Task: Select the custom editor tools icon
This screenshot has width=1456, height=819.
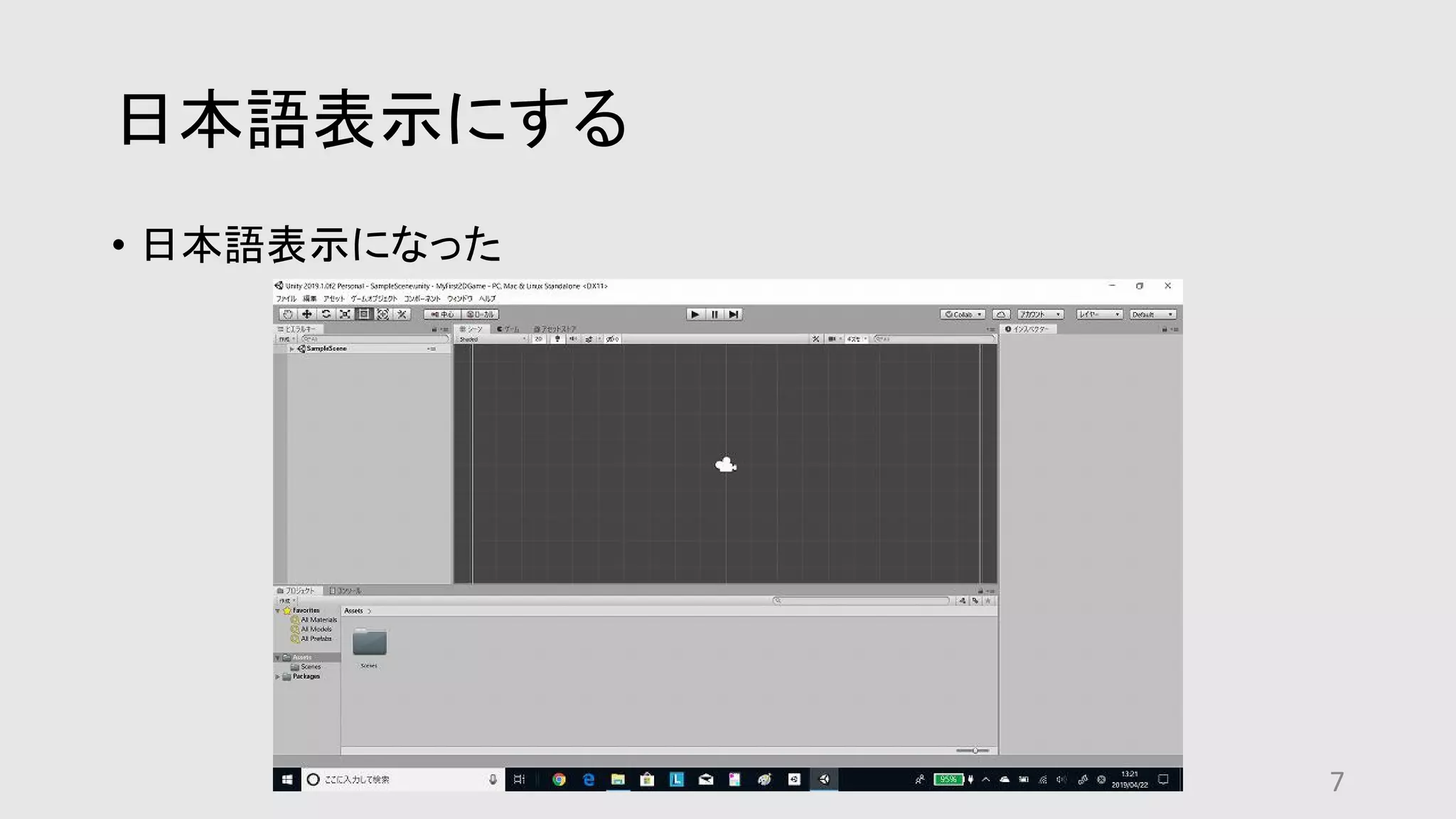Action: [402, 314]
